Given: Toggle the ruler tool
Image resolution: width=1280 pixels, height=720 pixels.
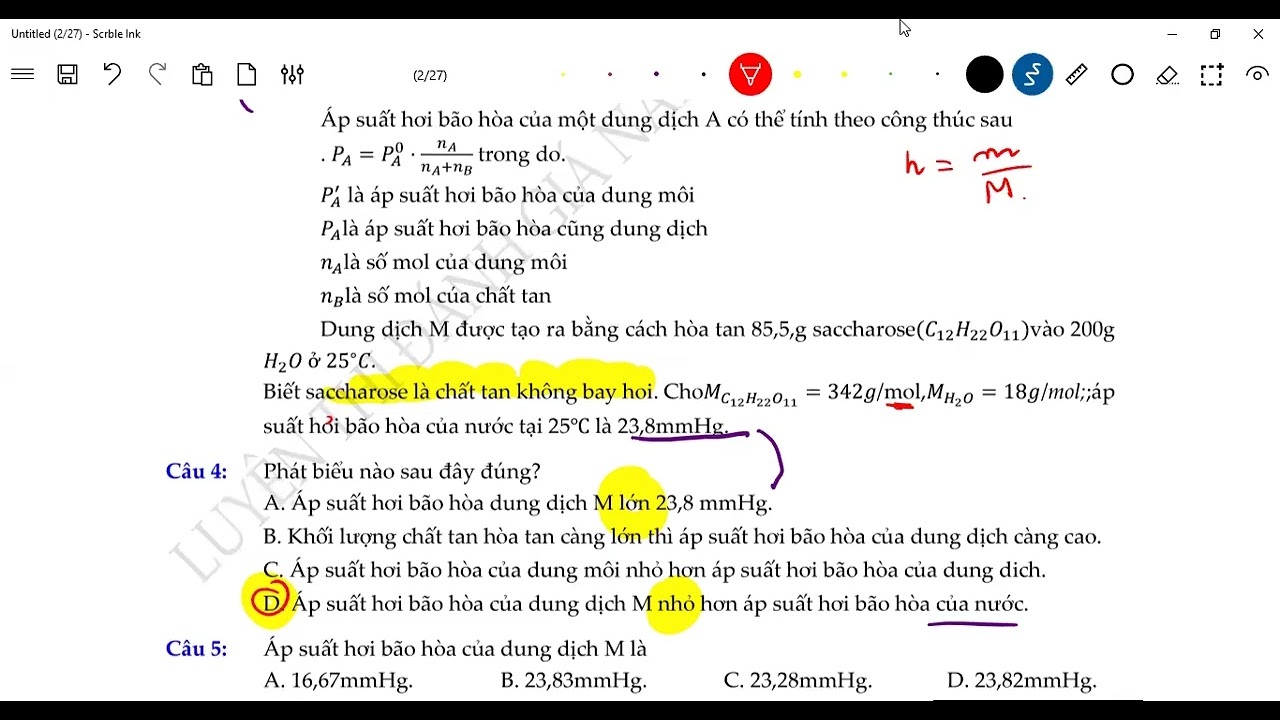Looking at the screenshot, I should [x=1077, y=74].
